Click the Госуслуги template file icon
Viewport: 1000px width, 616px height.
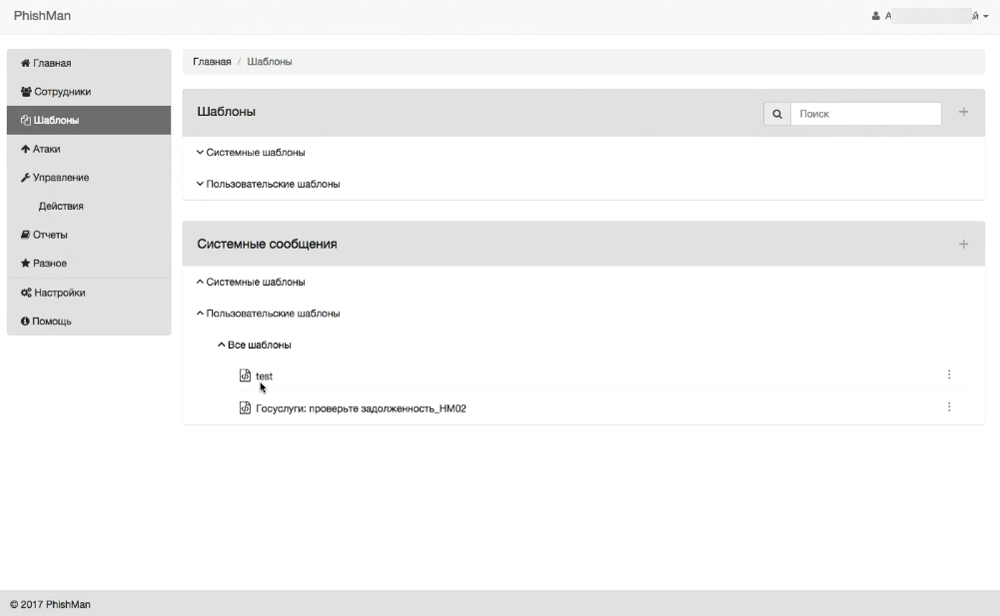pos(245,408)
